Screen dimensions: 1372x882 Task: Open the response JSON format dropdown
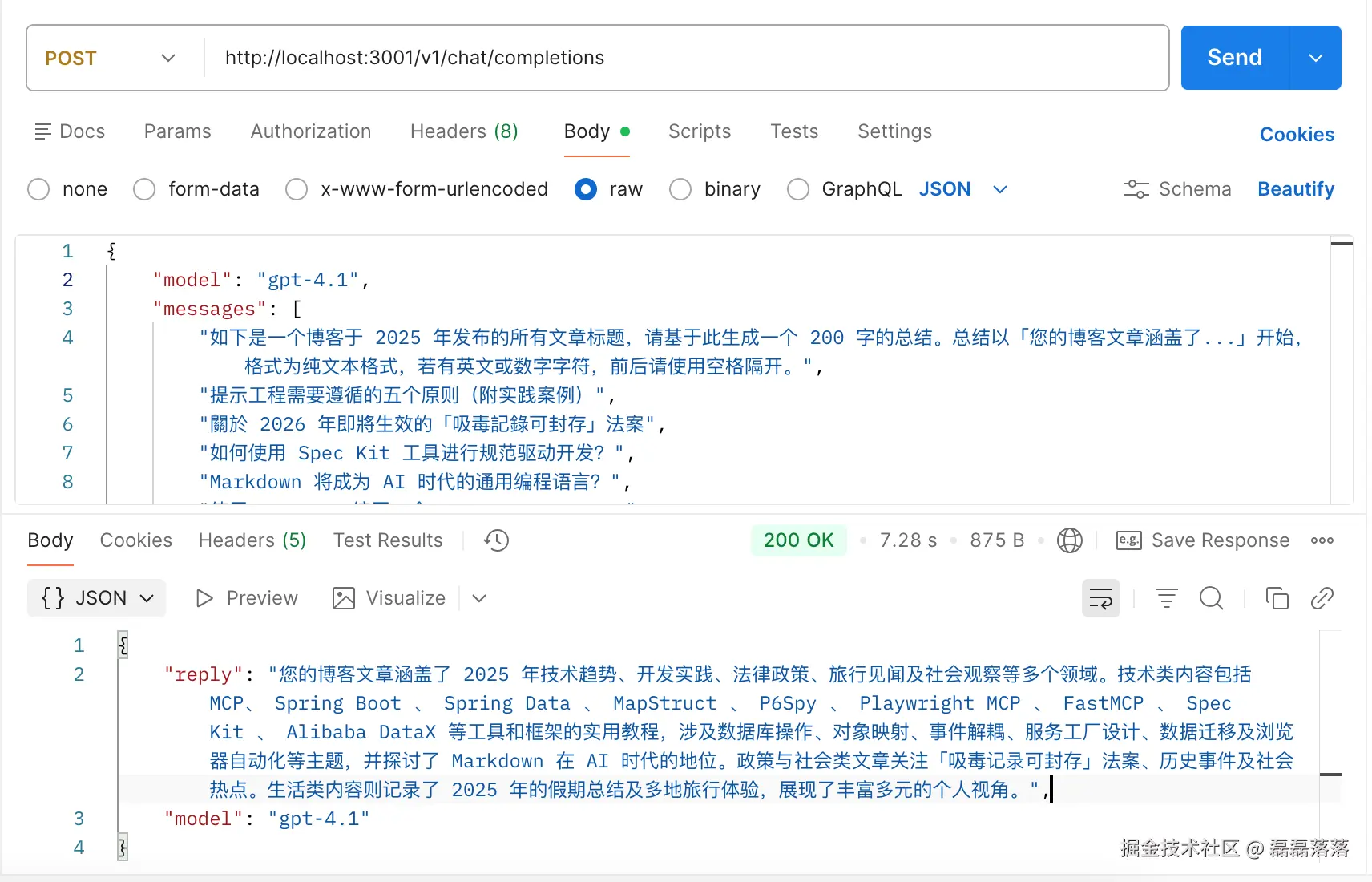(x=97, y=598)
